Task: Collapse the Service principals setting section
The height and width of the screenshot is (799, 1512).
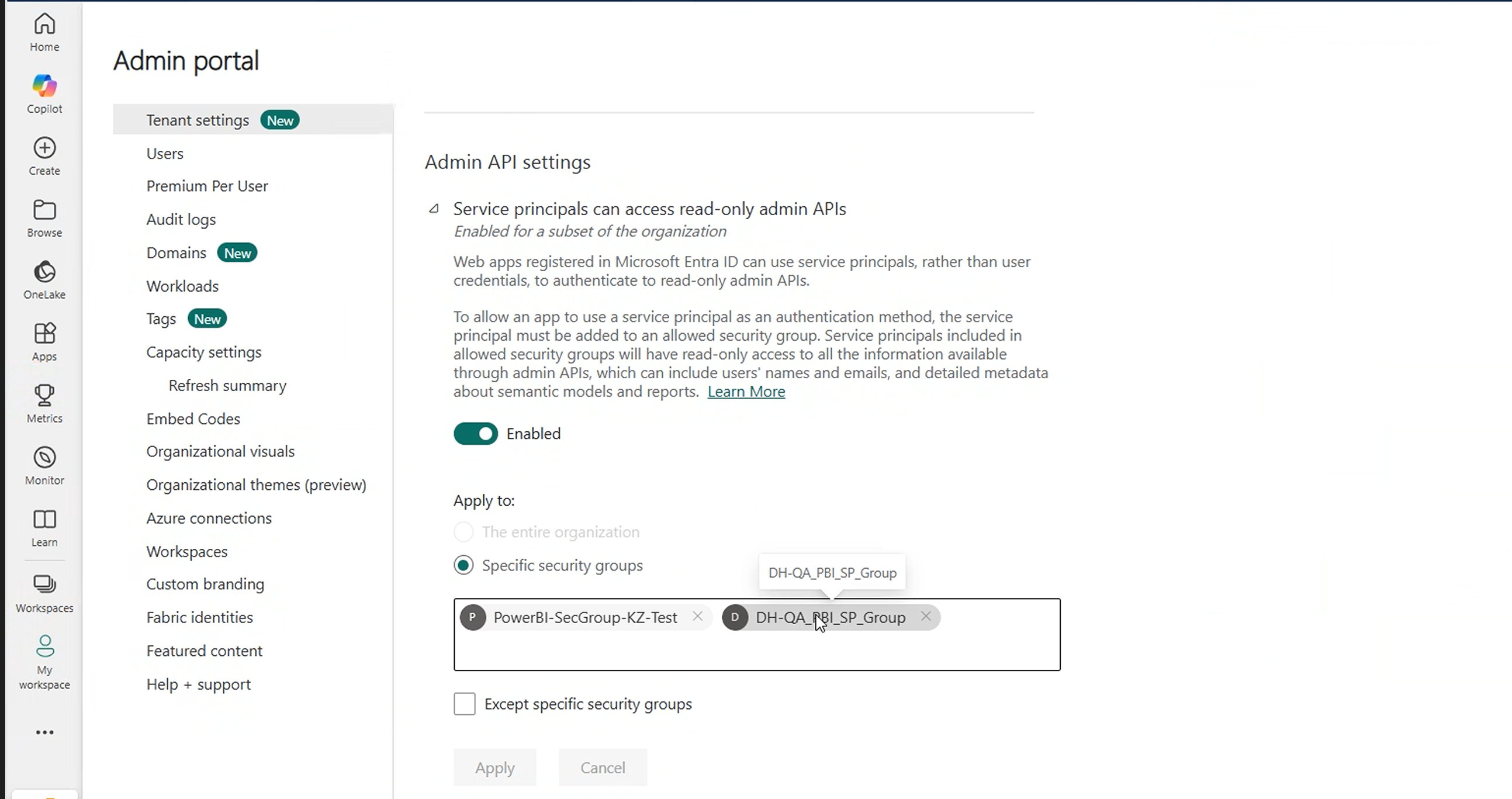Action: coord(434,209)
